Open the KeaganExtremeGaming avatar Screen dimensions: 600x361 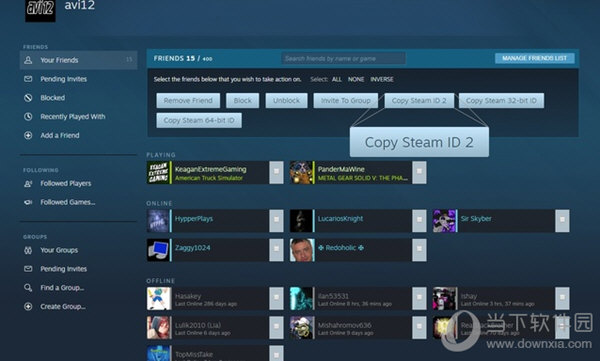click(158, 172)
